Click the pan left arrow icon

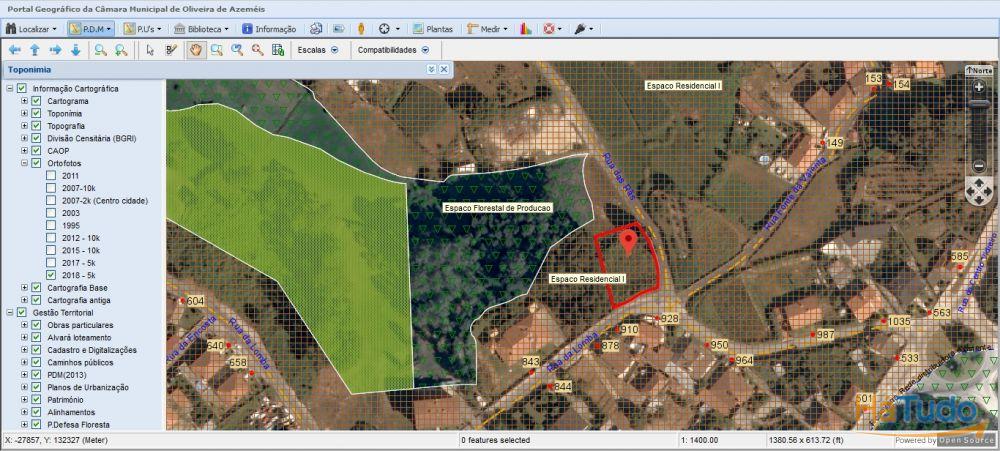click(x=14, y=49)
